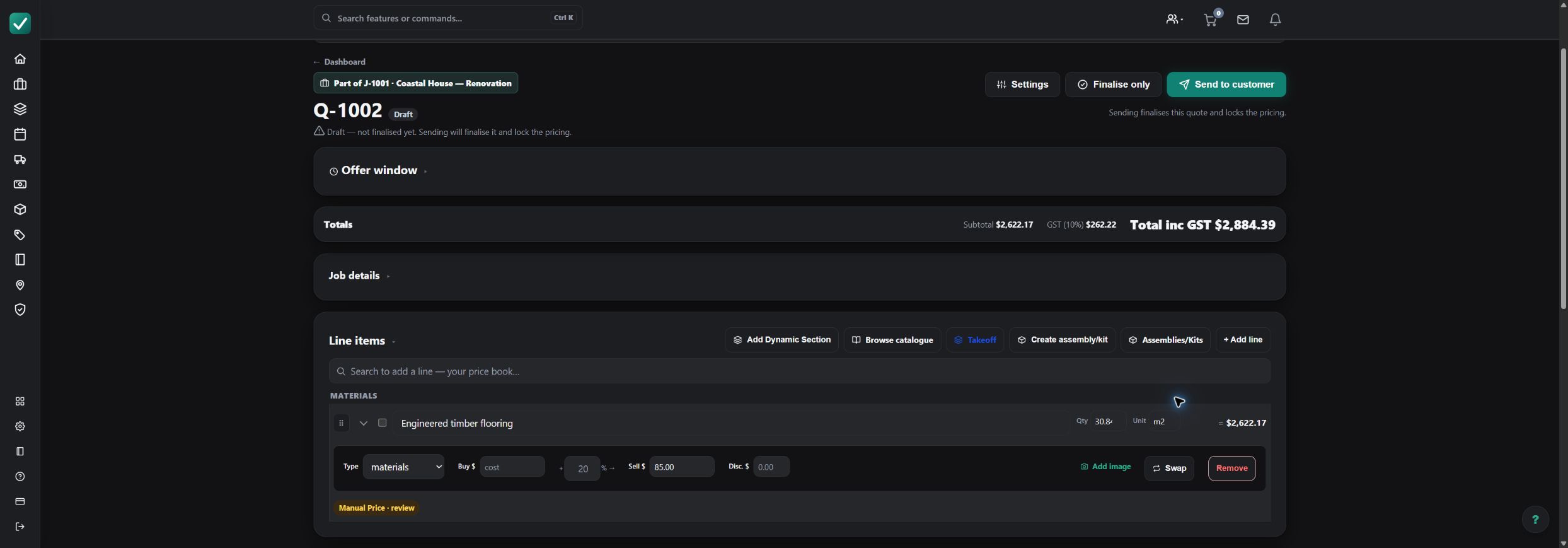The height and width of the screenshot is (548, 1568).
Task: Click the help question mark bubble
Action: click(1535, 520)
